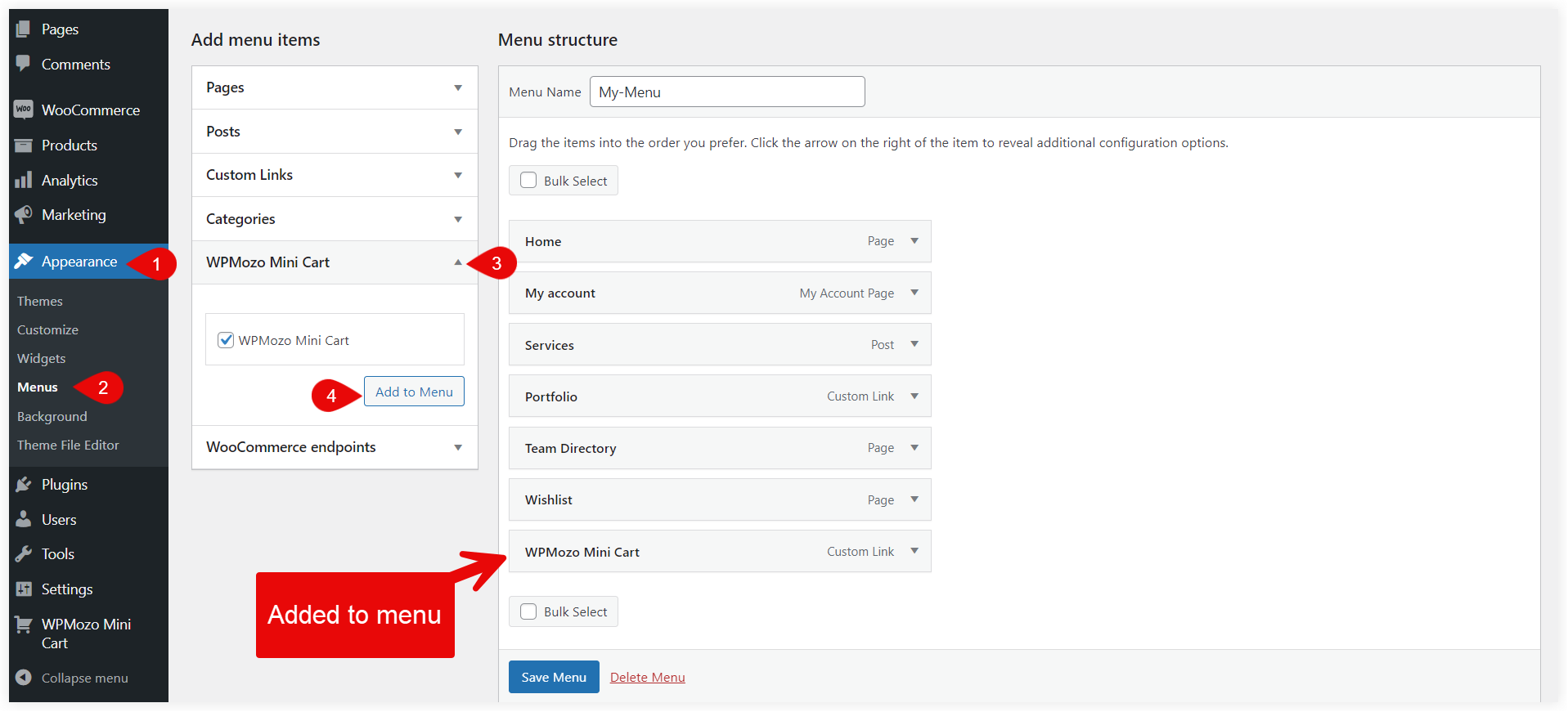The image size is (1568, 712).
Task: Open Marketing in the sidebar
Action: pos(74,214)
